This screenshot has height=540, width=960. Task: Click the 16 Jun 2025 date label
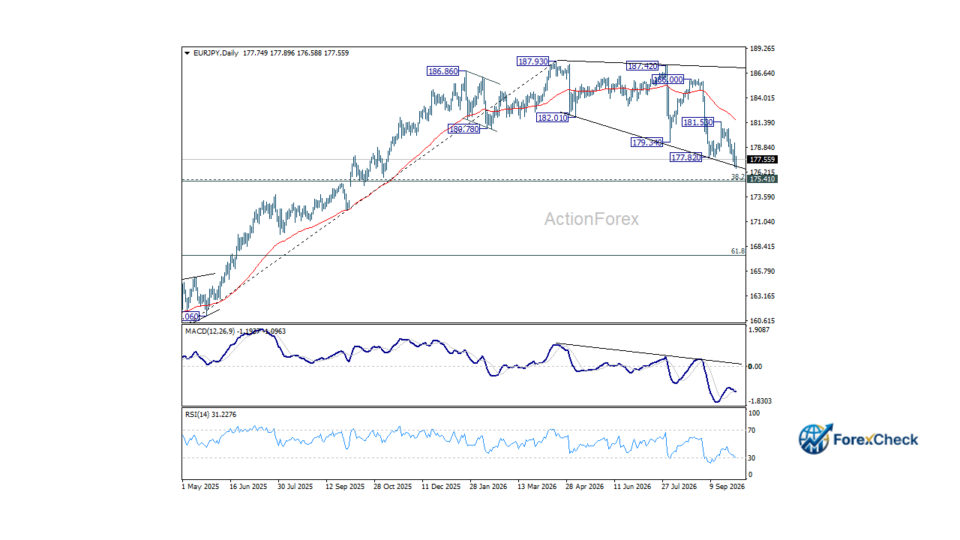click(248, 487)
